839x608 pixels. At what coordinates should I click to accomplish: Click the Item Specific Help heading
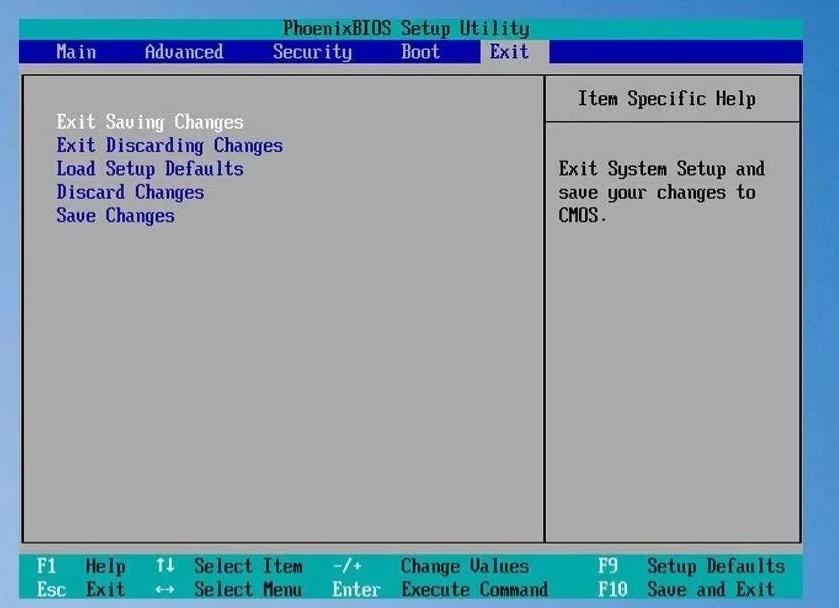[x=667, y=99]
